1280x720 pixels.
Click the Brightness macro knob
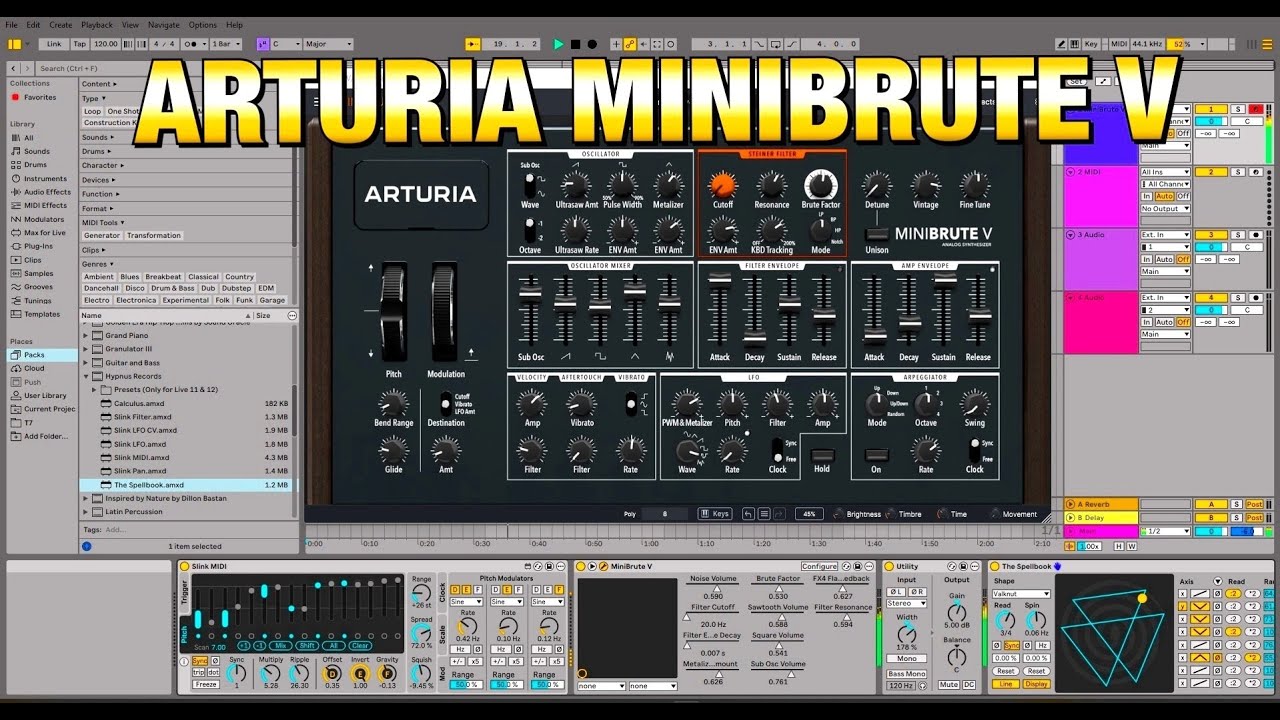pos(838,514)
